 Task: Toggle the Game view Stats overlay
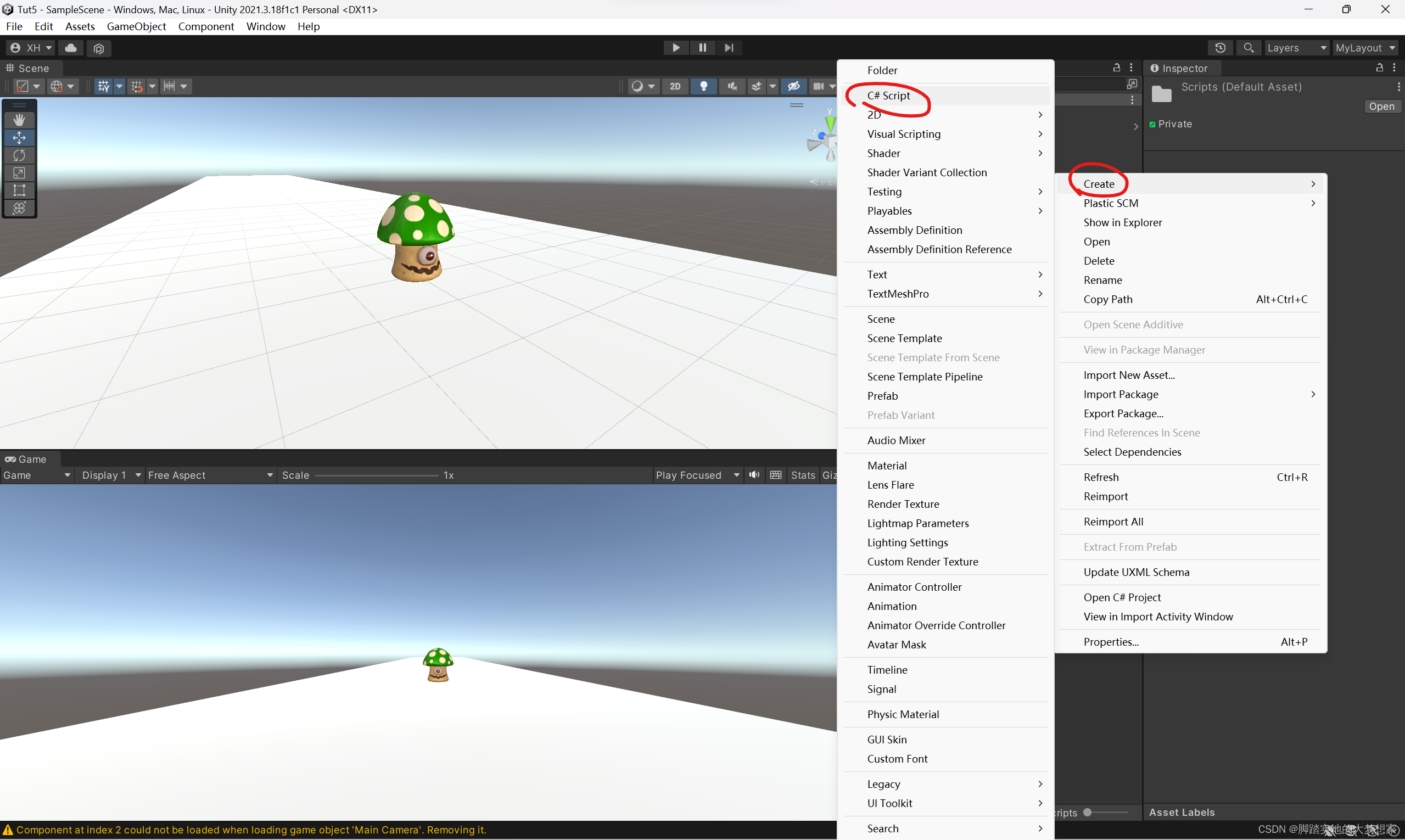click(803, 475)
